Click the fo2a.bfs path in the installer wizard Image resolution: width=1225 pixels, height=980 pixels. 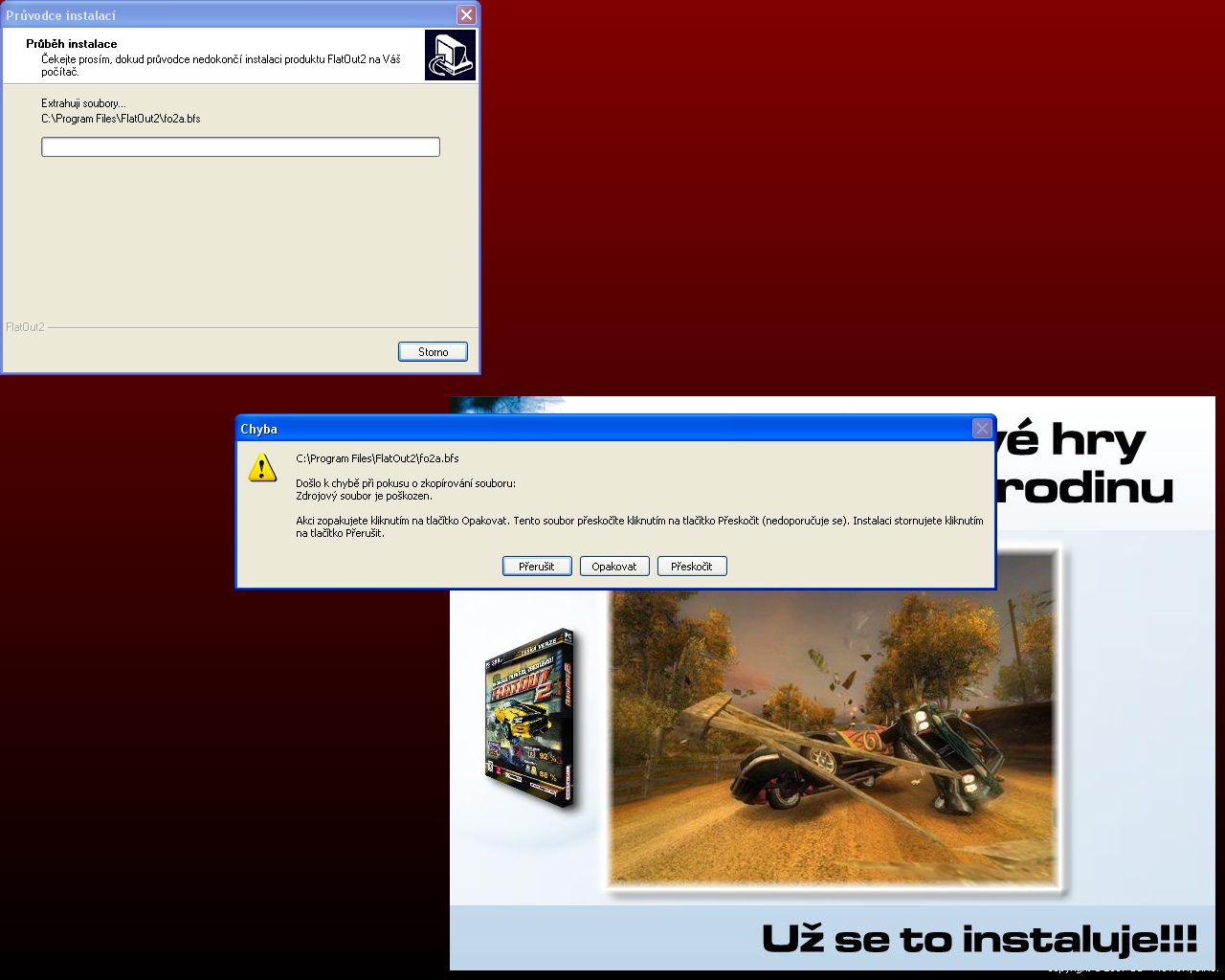(121, 119)
